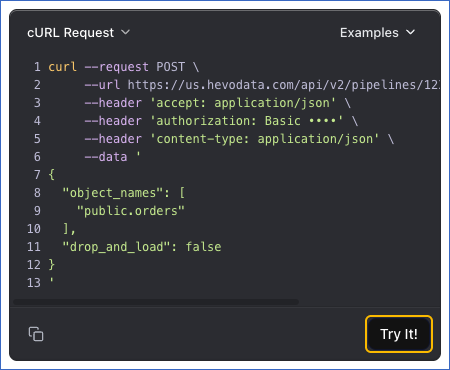Image resolution: width=450 pixels, height=370 pixels.
Task: Copy the cURL request to clipboard
Action: pyautogui.click(x=36, y=334)
